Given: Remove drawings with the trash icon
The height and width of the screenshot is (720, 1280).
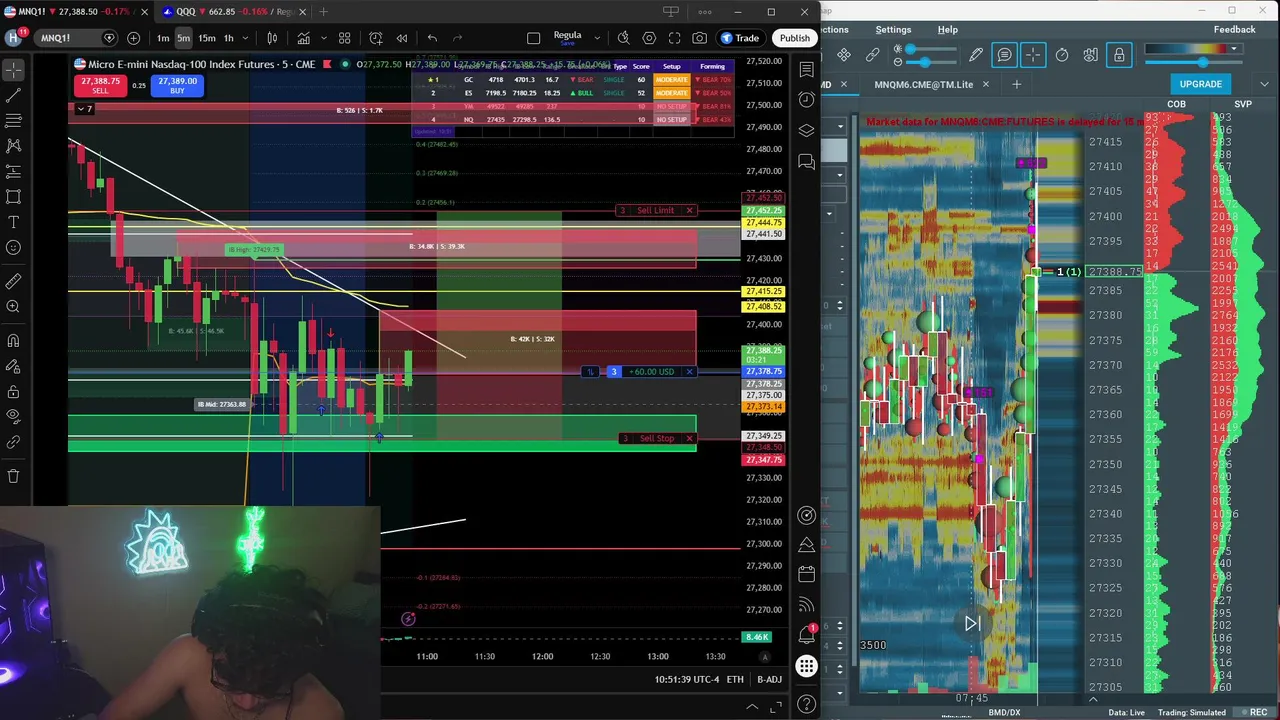Looking at the screenshot, I should pyautogui.click(x=13, y=476).
